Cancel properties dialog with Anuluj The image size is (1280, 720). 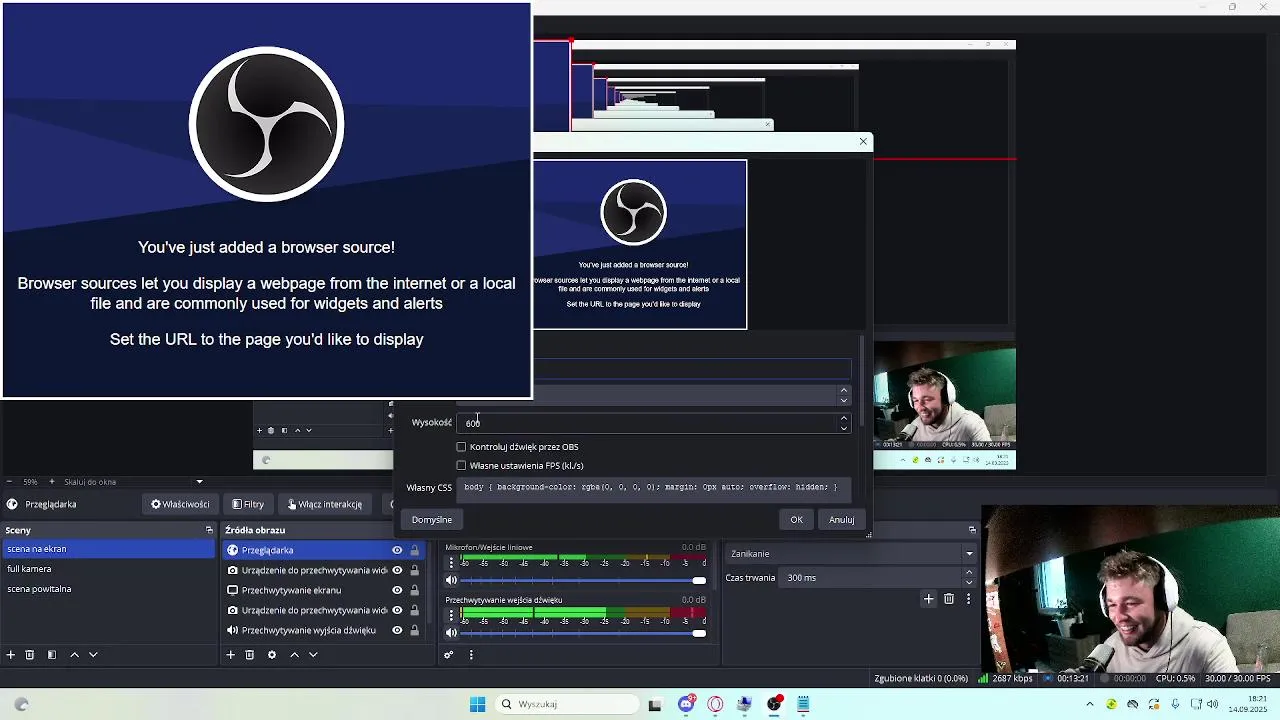841,520
